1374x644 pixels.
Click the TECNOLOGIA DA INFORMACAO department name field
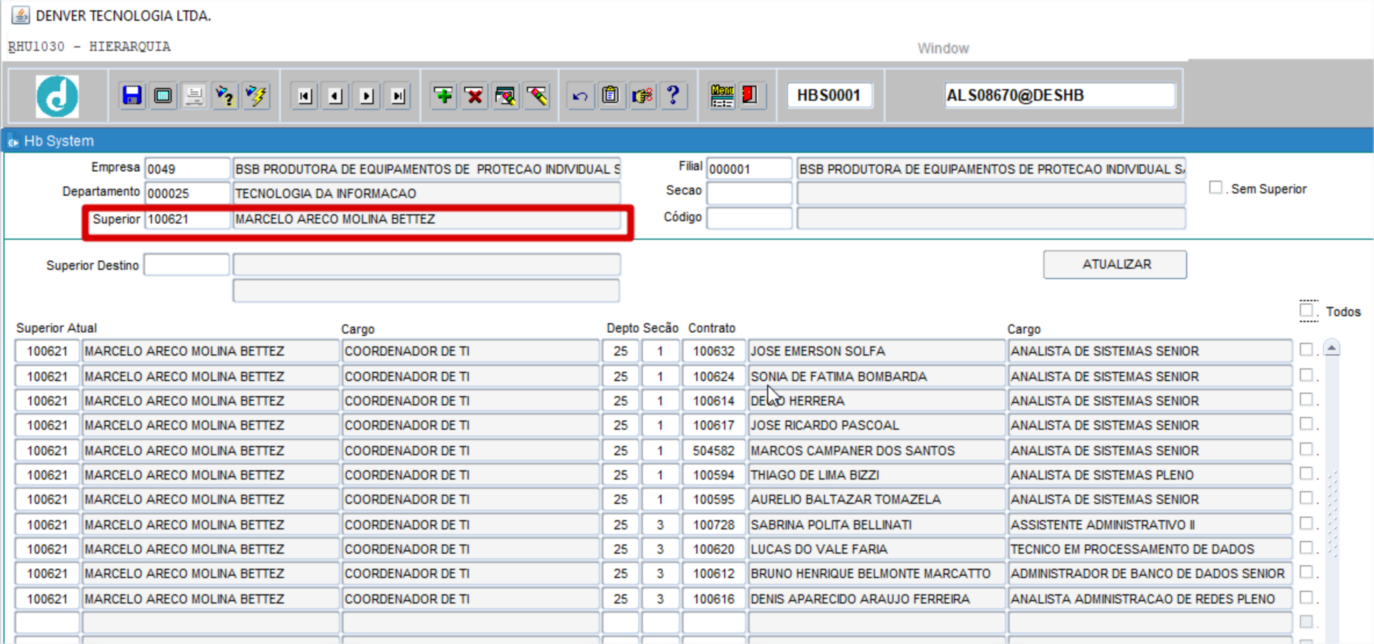tap(426, 193)
